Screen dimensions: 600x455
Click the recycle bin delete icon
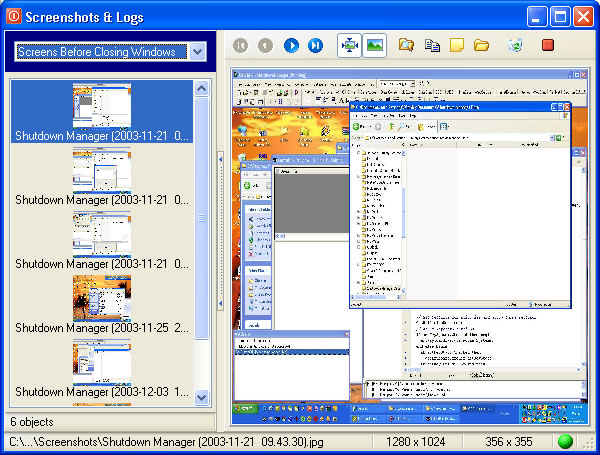[515, 45]
